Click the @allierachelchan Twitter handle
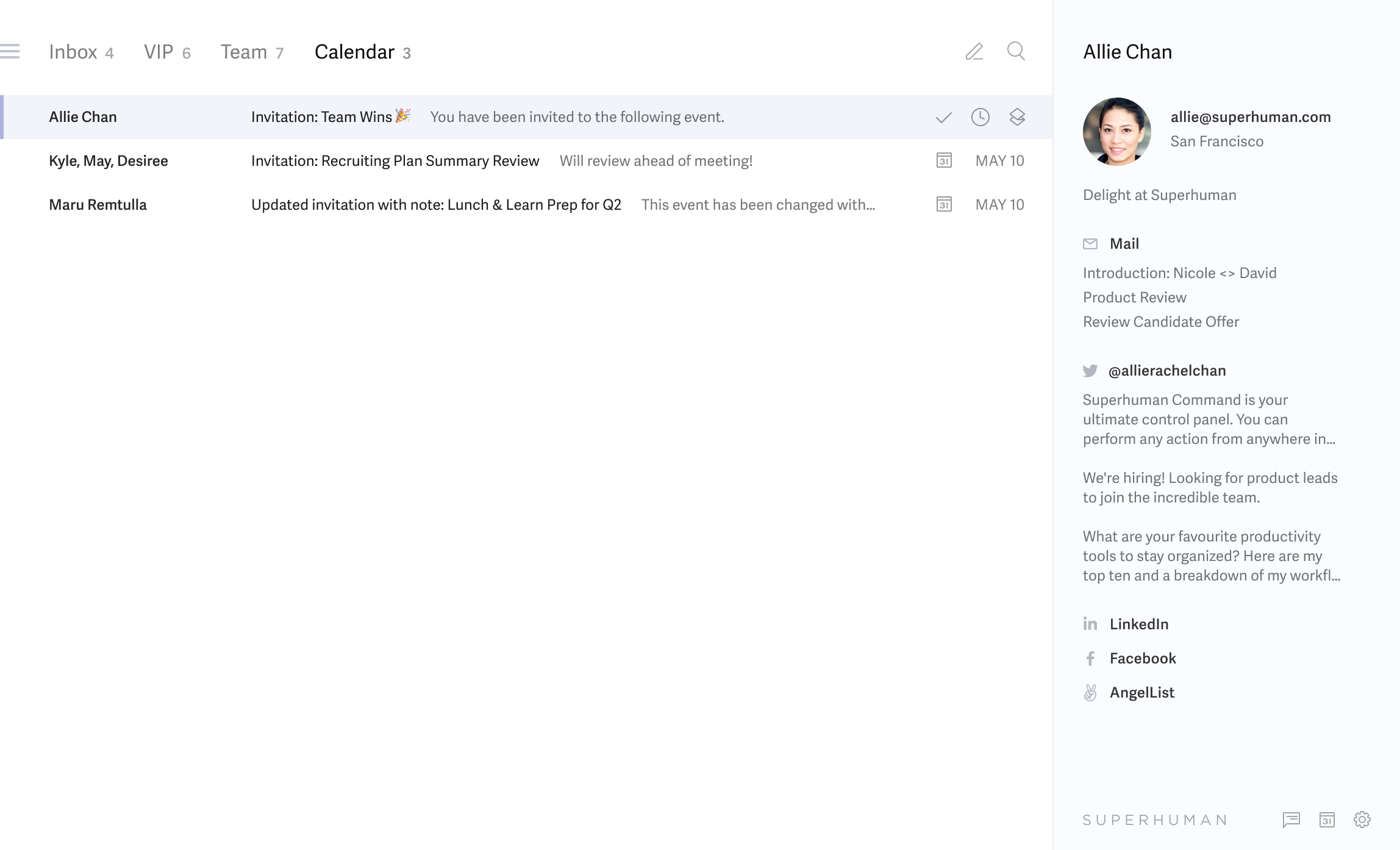Viewport: 1400px width, 850px height. tap(1166, 371)
